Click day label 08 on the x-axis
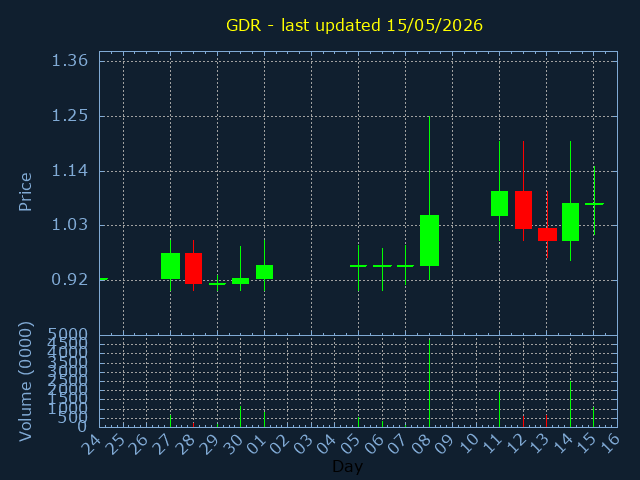 (x=420, y=444)
